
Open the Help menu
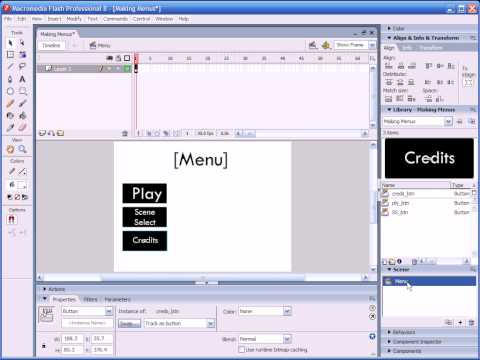click(184, 19)
